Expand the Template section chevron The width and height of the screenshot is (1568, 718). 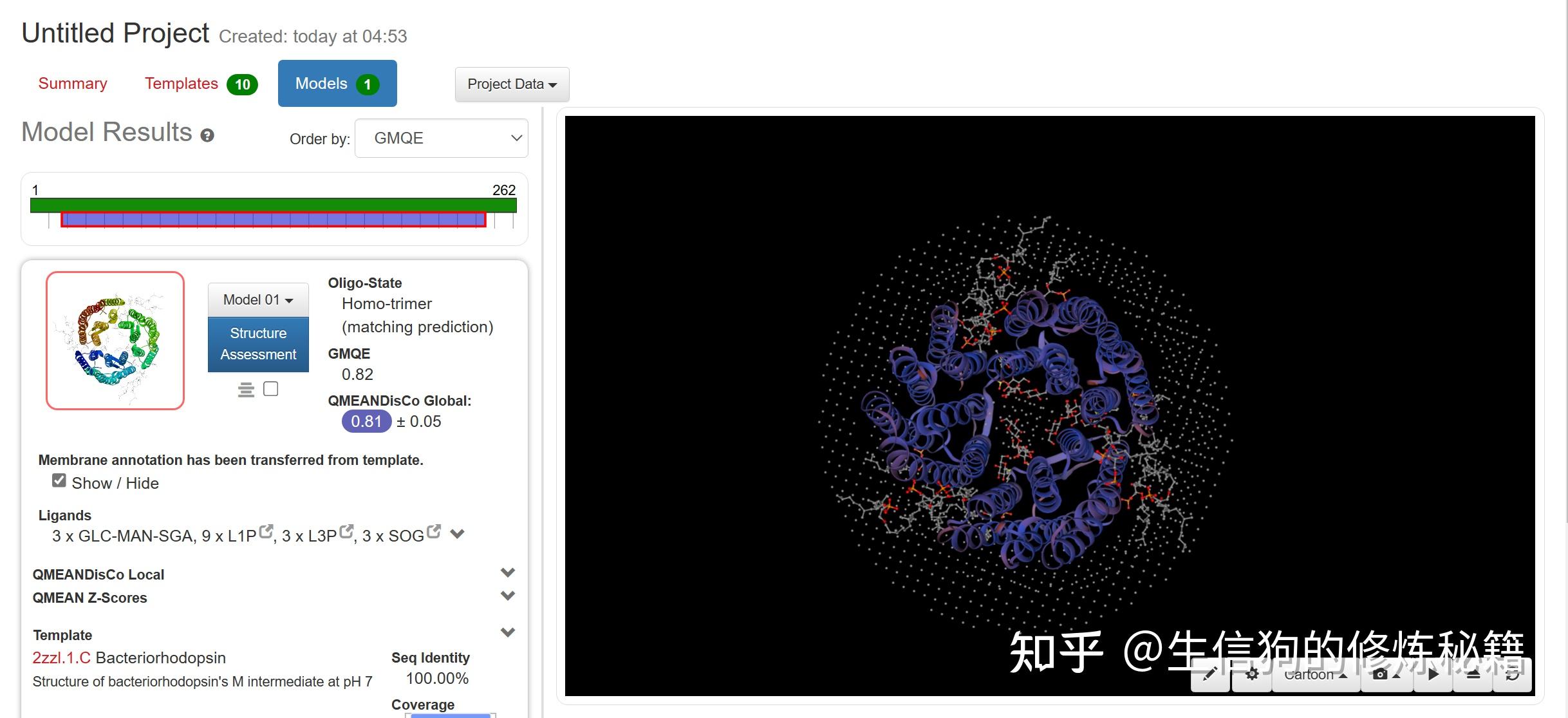coord(508,632)
